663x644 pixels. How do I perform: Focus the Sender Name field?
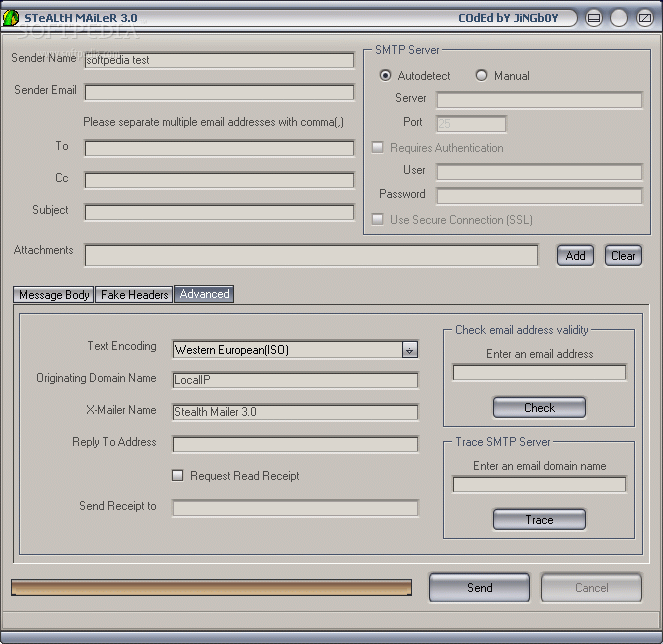[219, 60]
